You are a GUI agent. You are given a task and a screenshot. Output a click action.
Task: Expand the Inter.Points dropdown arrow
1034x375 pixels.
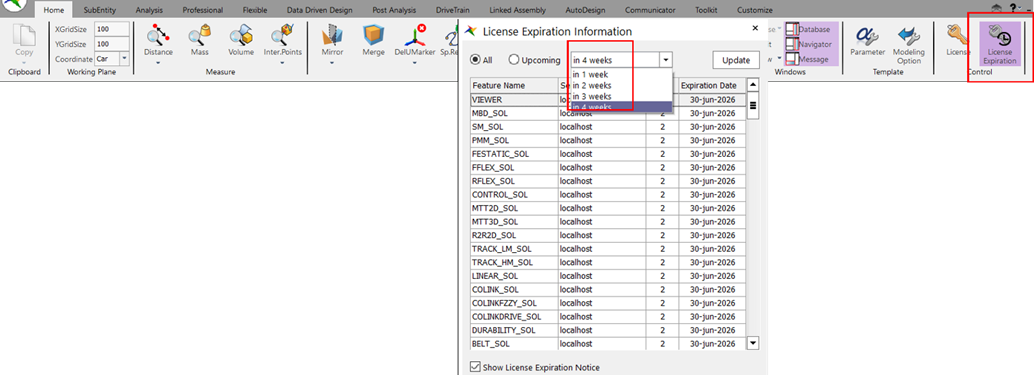282,63
